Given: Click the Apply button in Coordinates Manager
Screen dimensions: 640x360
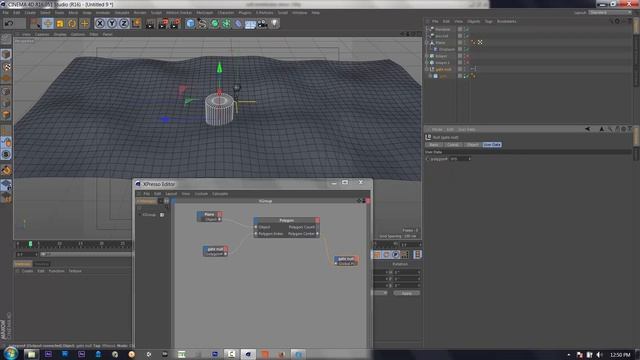Looking at the screenshot, I should tap(407, 293).
